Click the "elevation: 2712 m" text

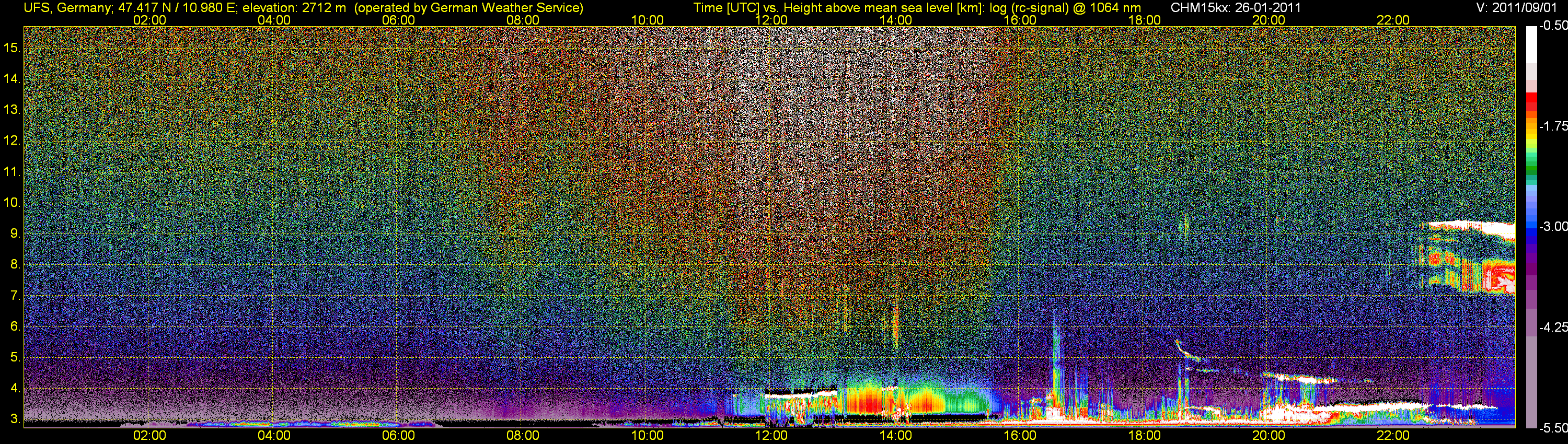[x=294, y=8]
